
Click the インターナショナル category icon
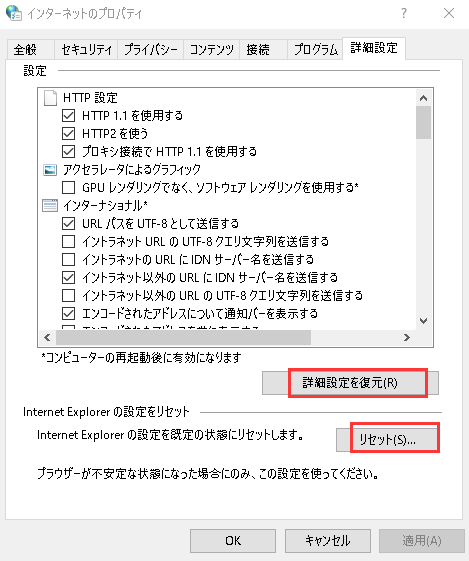tap(50, 206)
